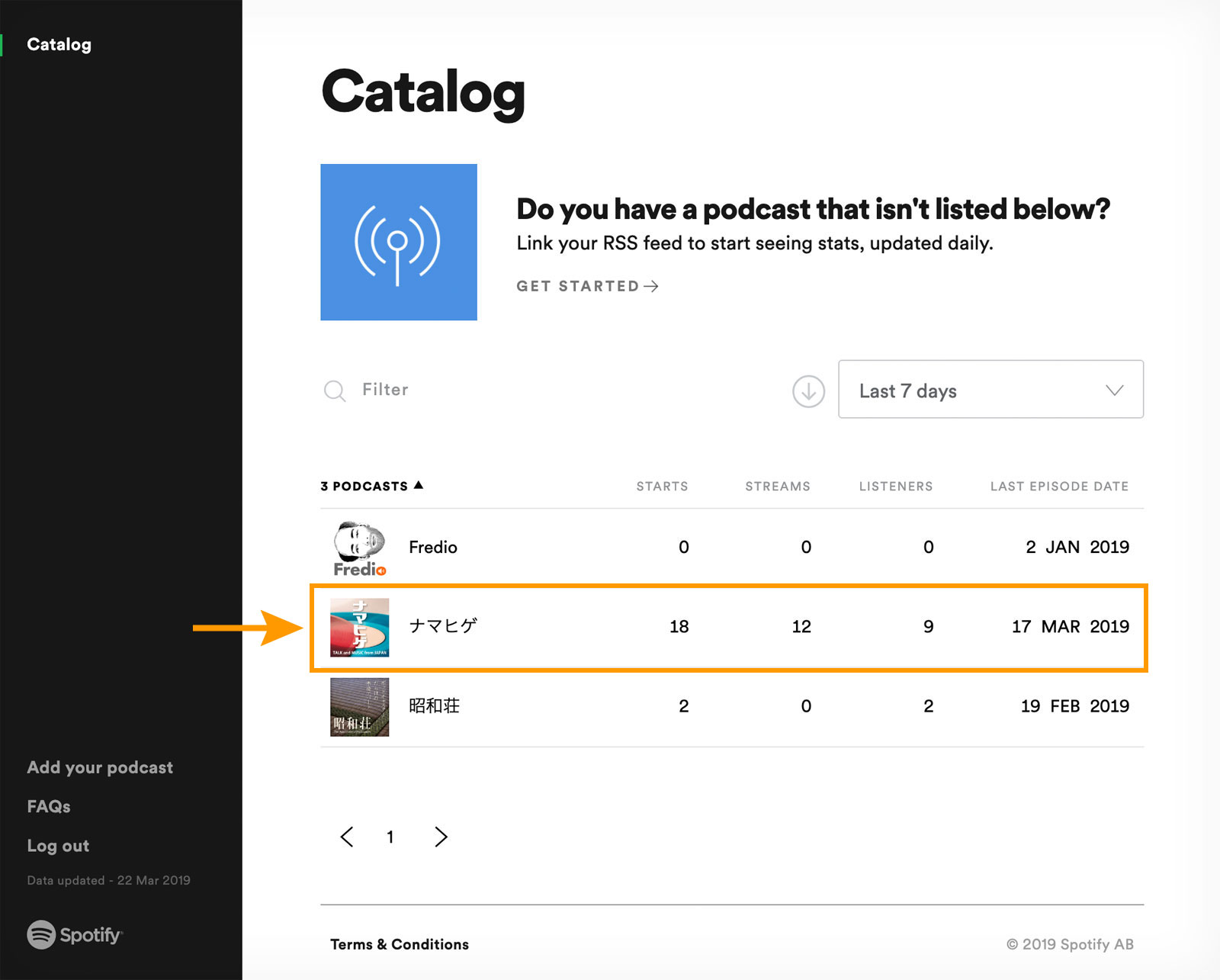Click Data updated - 22 Mar 2019 text

(109, 880)
